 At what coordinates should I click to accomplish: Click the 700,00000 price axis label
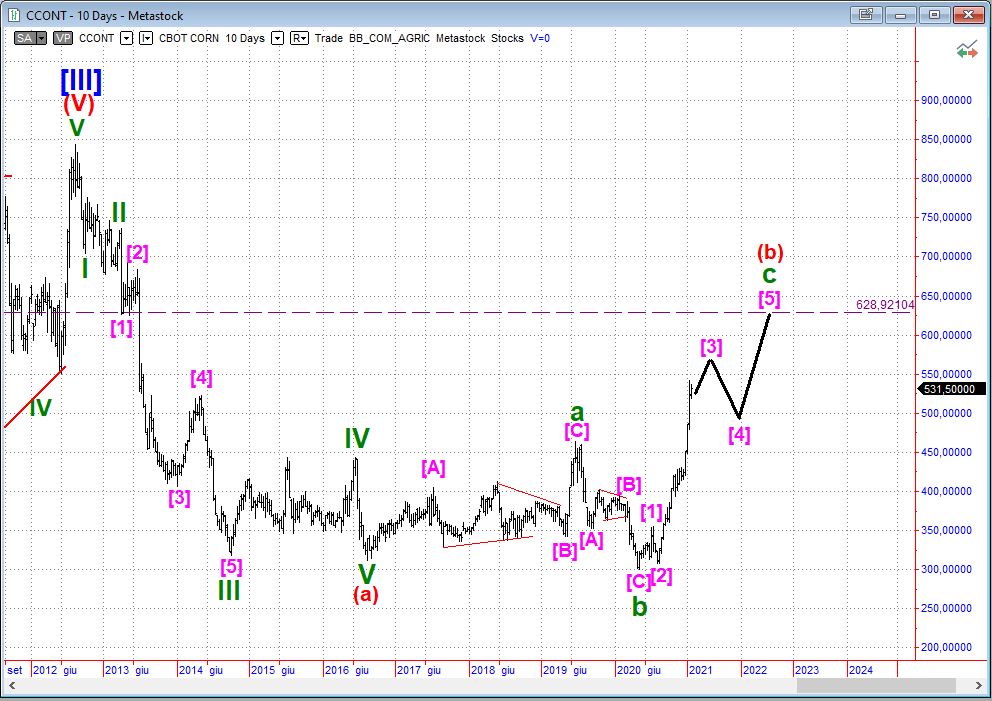tap(946, 256)
